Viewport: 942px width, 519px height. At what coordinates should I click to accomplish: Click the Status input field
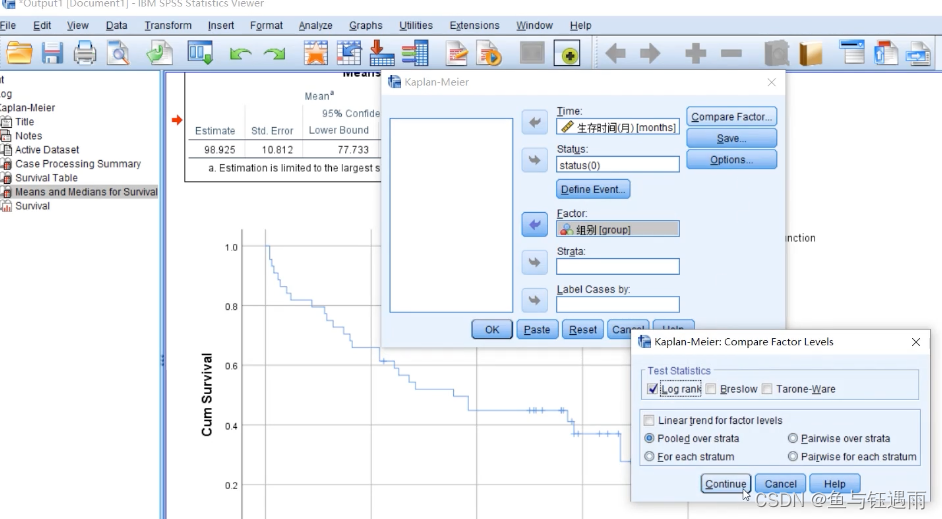[x=618, y=165]
